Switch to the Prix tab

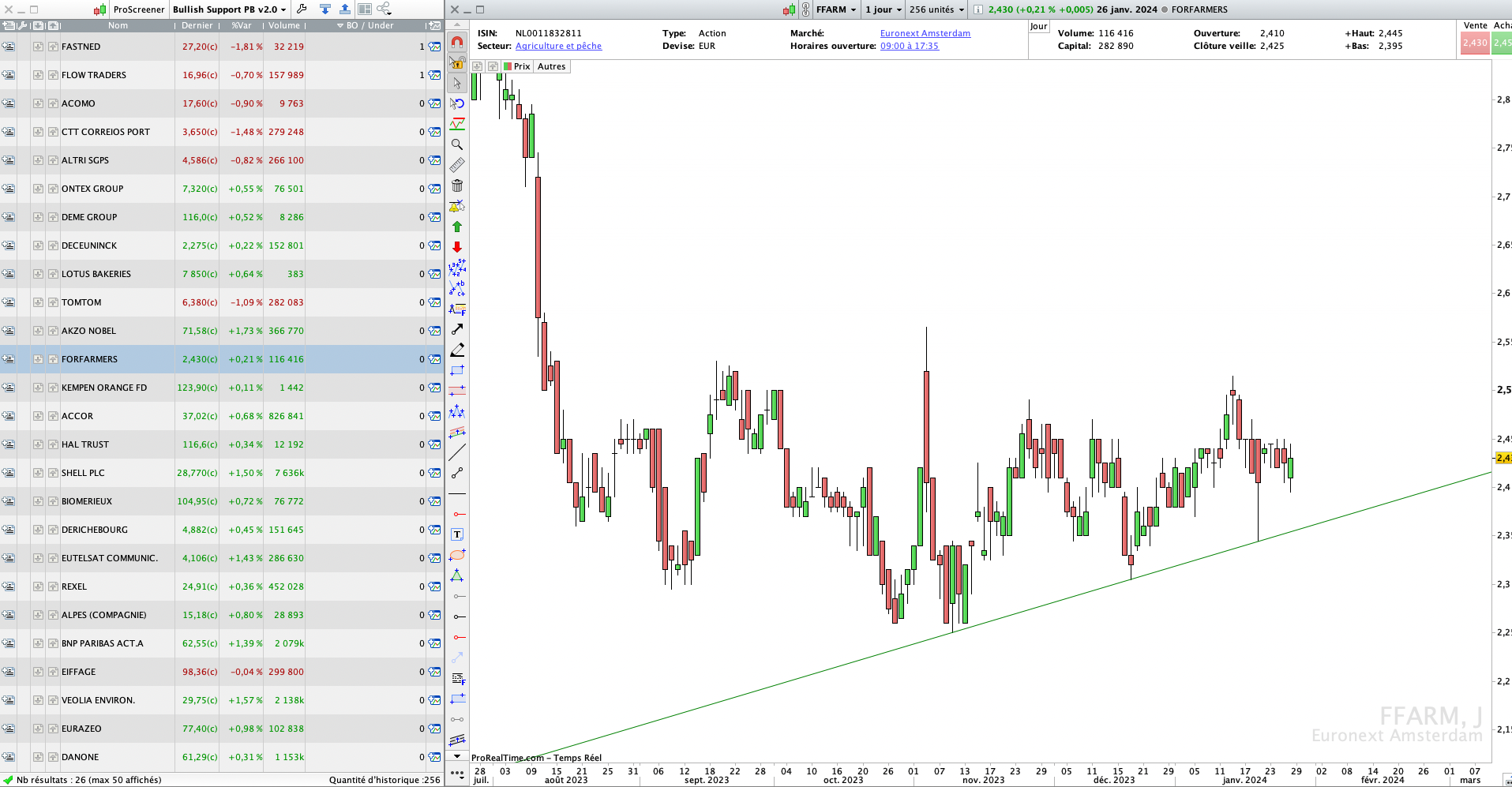[x=517, y=66]
